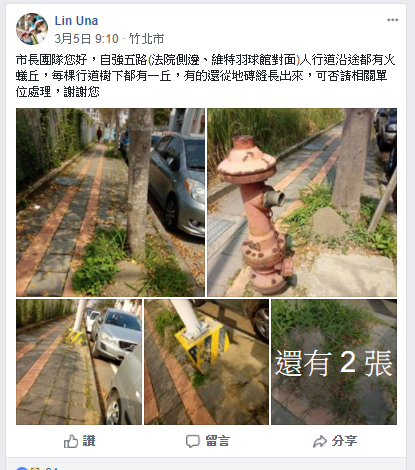Click the post text starting with 市長團隊您好
The image size is (415, 470).
206,76
